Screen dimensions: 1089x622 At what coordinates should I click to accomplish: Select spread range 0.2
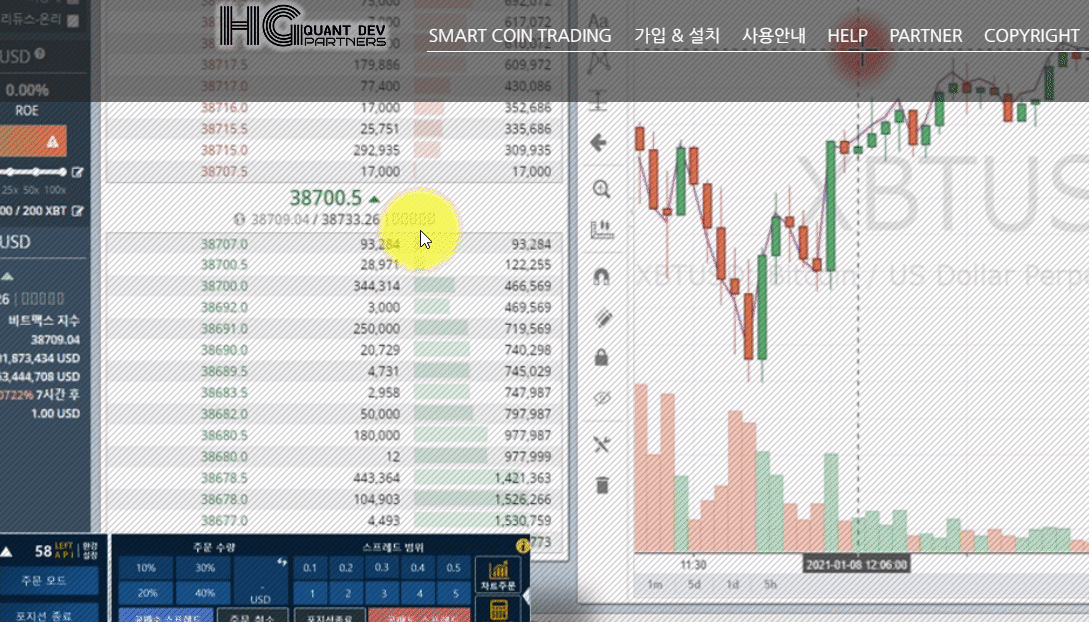click(x=346, y=568)
